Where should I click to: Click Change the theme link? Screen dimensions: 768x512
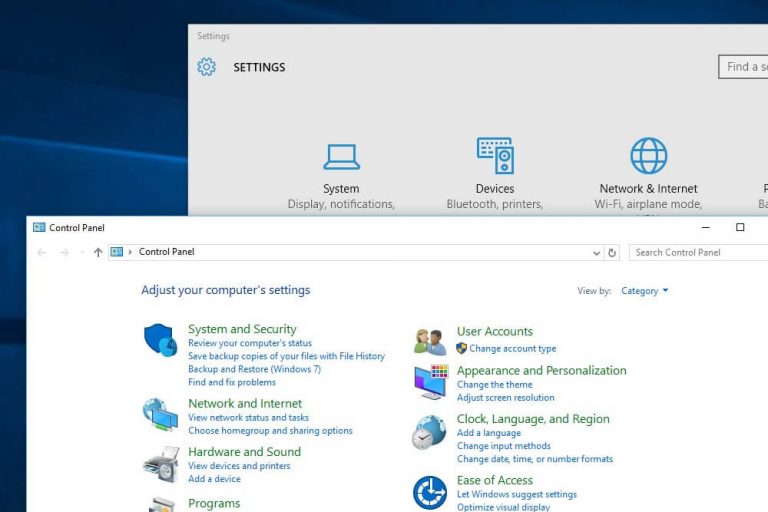point(495,385)
